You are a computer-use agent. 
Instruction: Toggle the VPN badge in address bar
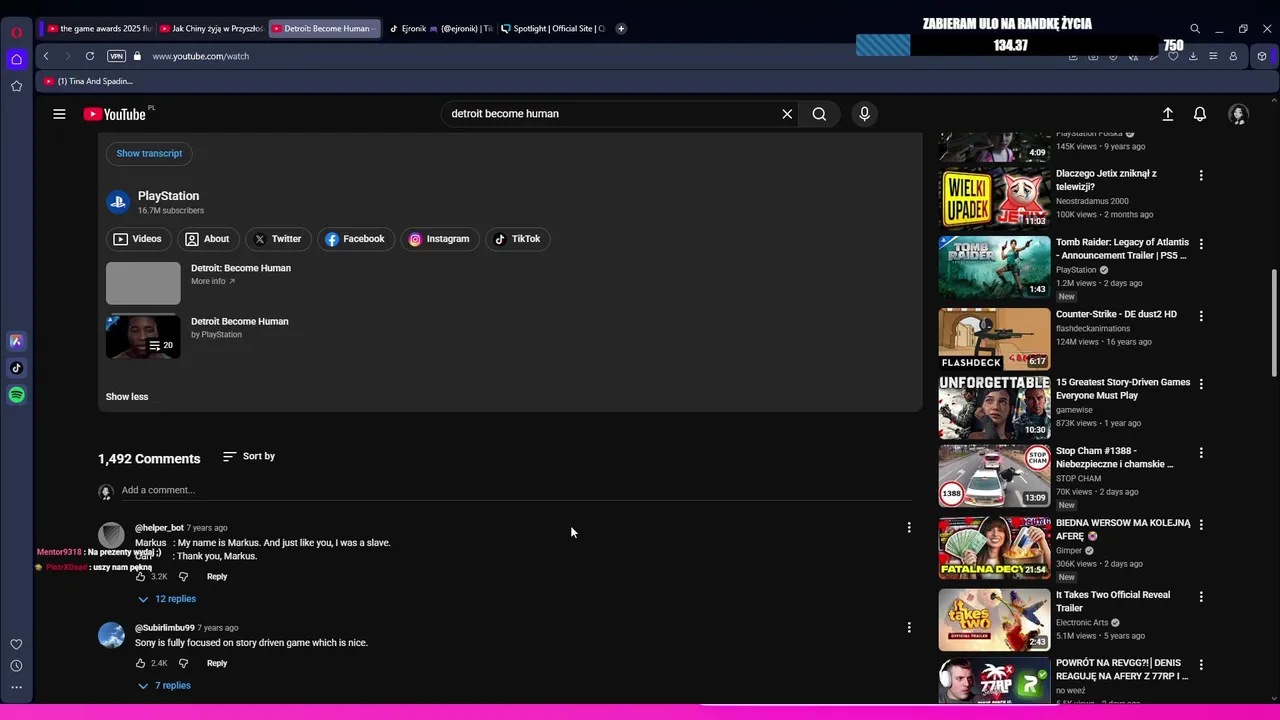pyautogui.click(x=116, y=56)
